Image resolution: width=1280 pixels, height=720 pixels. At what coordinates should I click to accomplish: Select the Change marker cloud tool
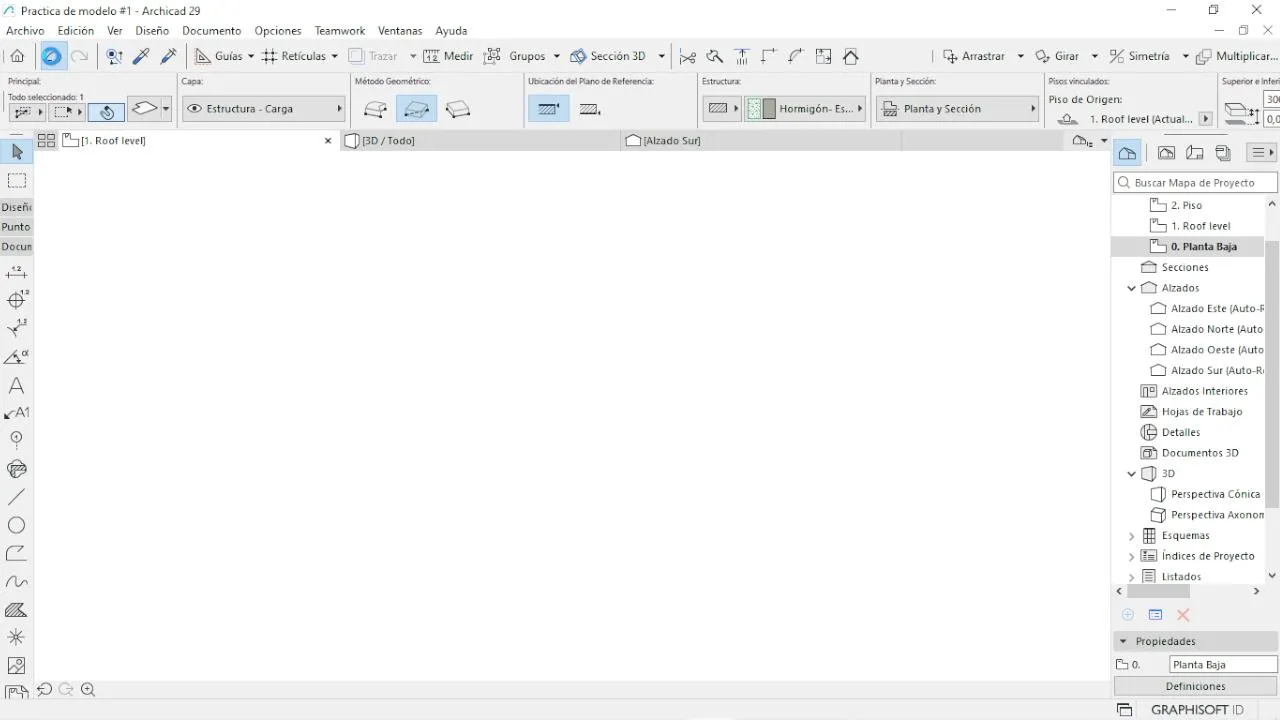pyautogui.click(x=17, y=468)
